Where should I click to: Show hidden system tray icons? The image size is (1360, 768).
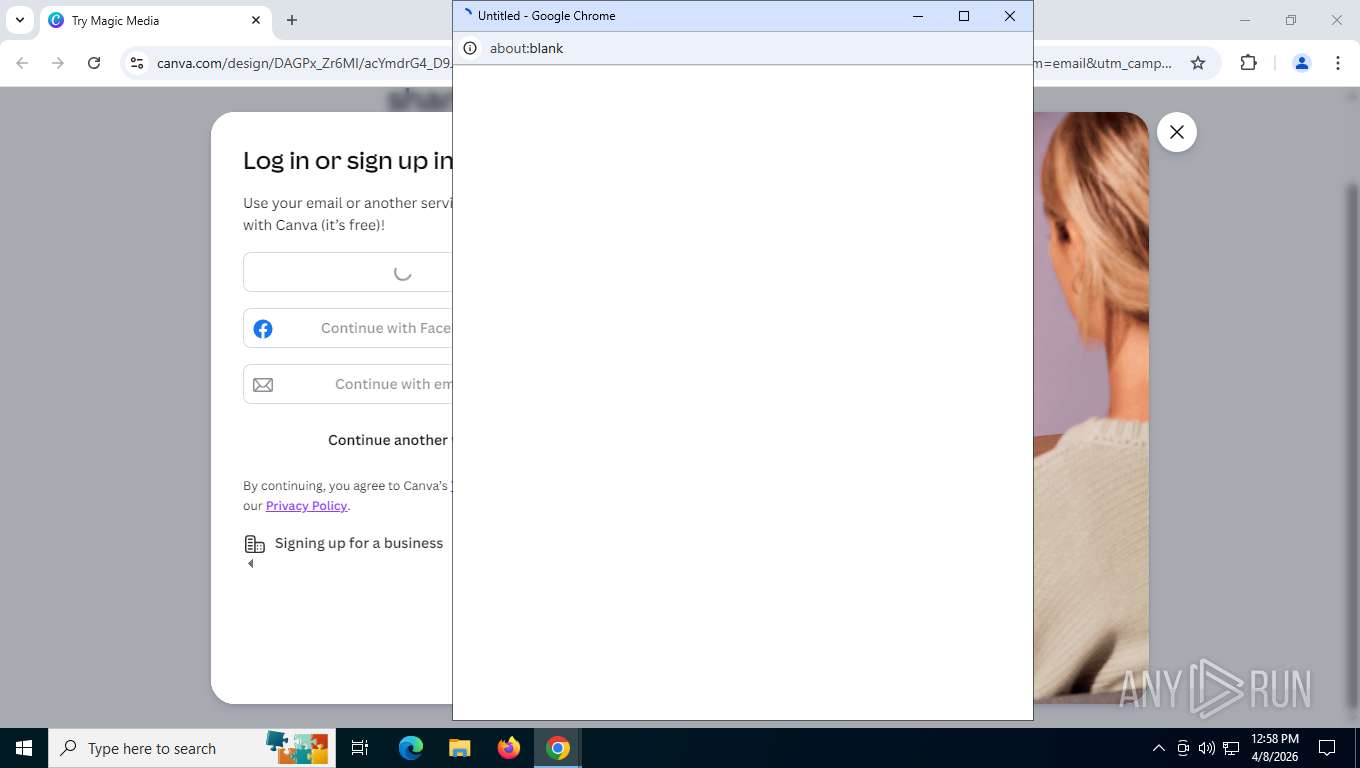(1159, 748)
